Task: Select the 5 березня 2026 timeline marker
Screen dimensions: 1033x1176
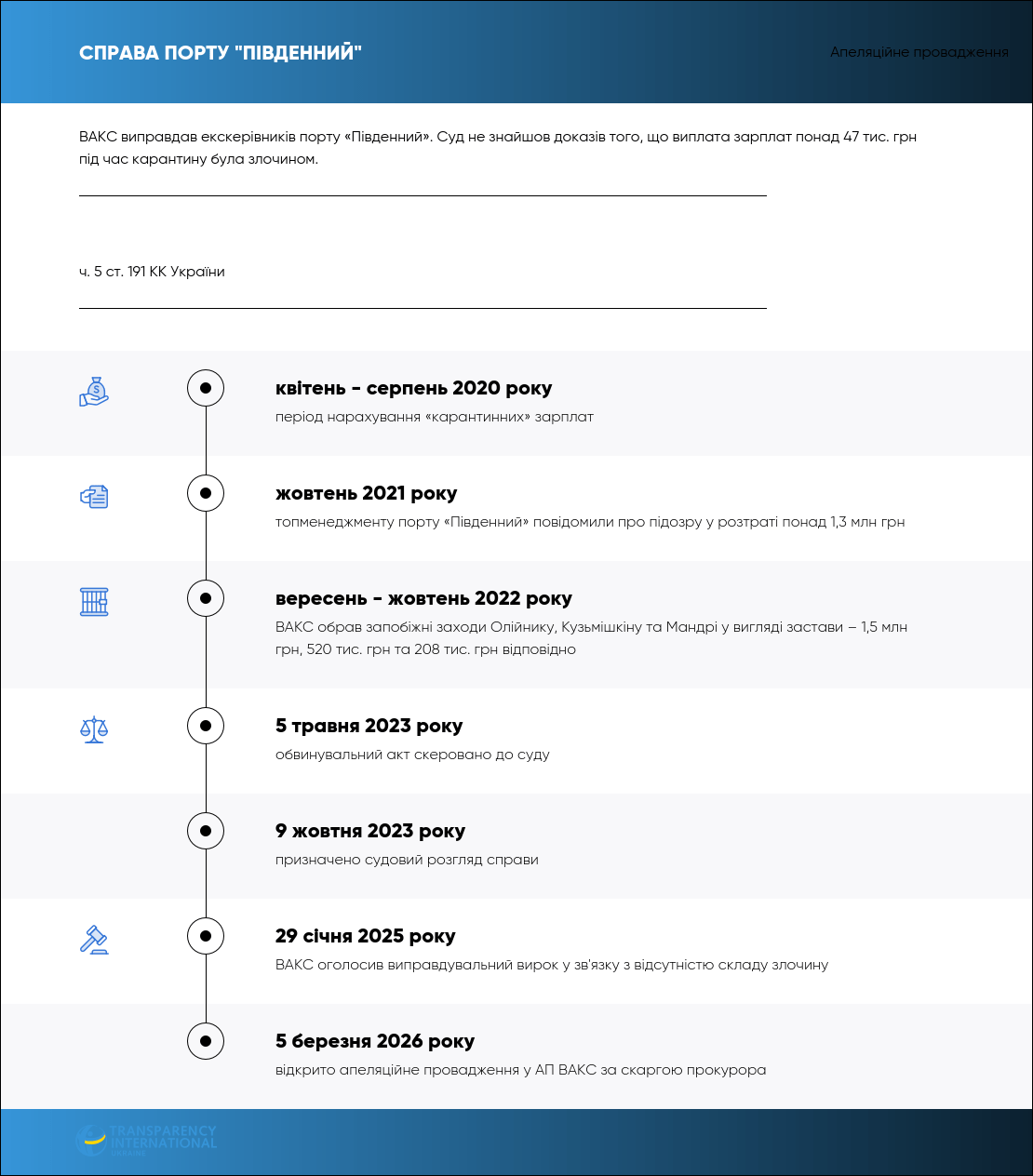Action: 206,1041
